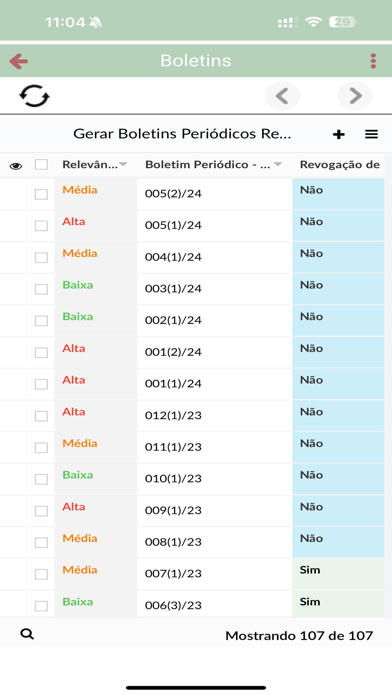392x696 pixels.
Task: Toggle the eye column visibility icon
Action: (16, 166)
